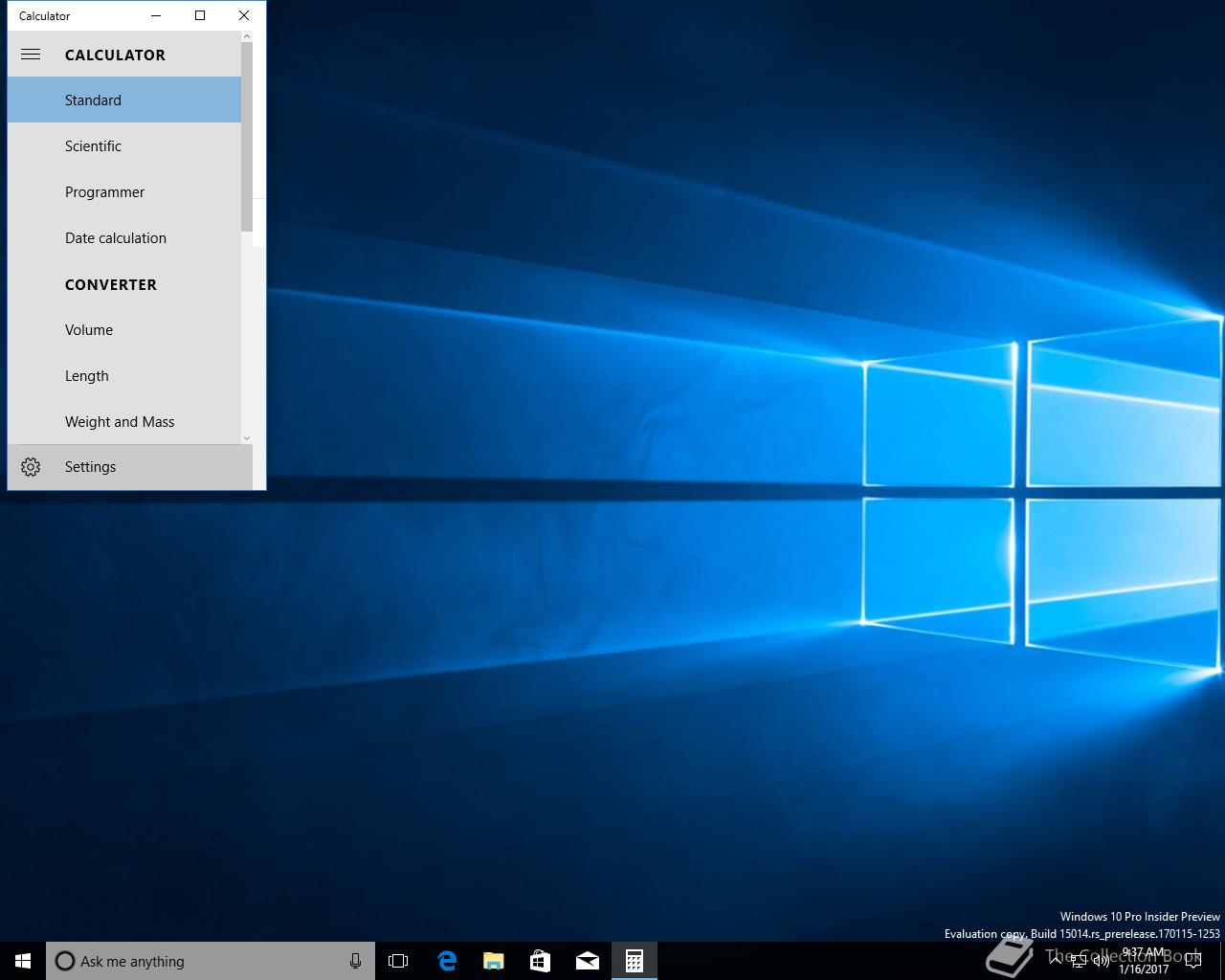The image size is (1225, 980).
Task: Switch to Scientific calculator mode
Action: [93, 146]
